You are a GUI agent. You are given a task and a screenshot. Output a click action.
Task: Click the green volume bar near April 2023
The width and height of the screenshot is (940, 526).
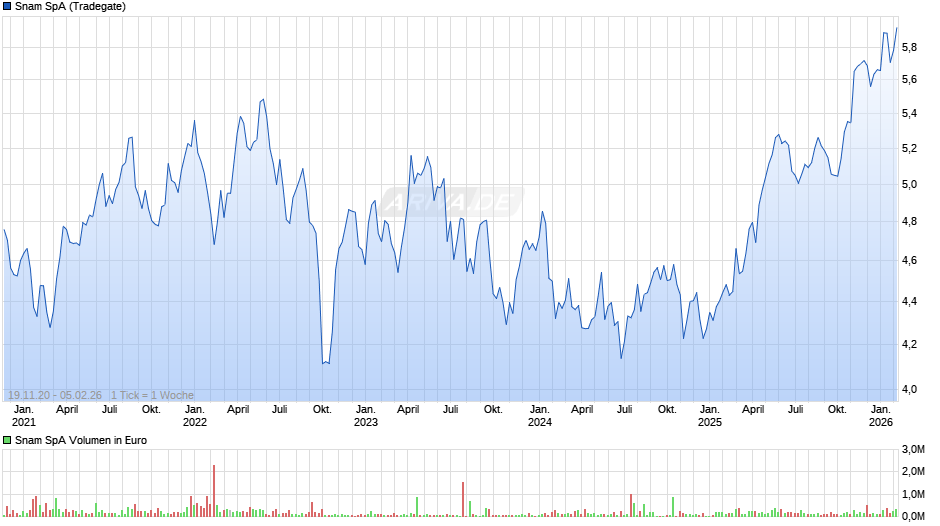click(x=417, y=507)
